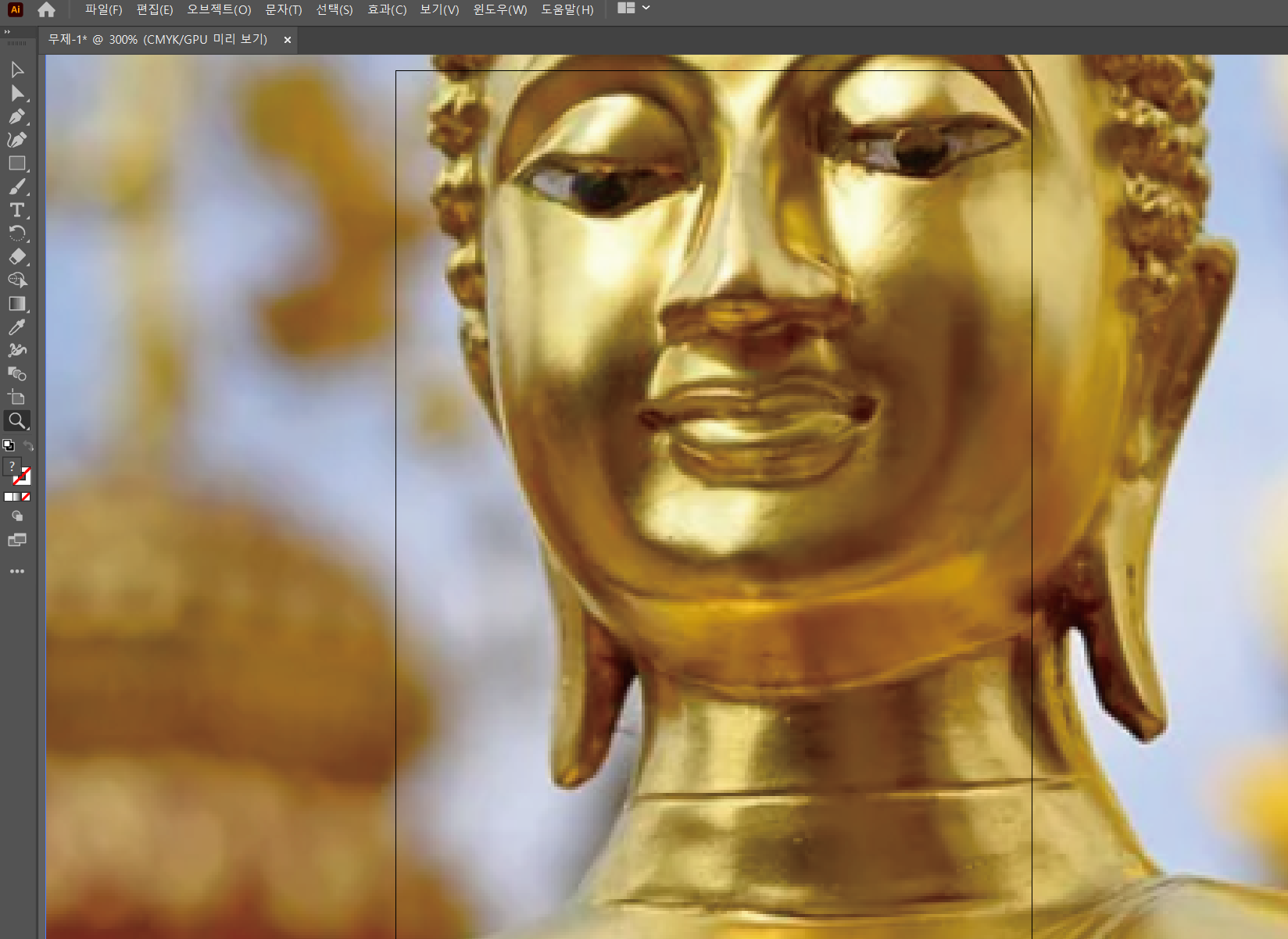Click the Fill color box
Viewport: 1288px width, 939px height.
(12, 466)
